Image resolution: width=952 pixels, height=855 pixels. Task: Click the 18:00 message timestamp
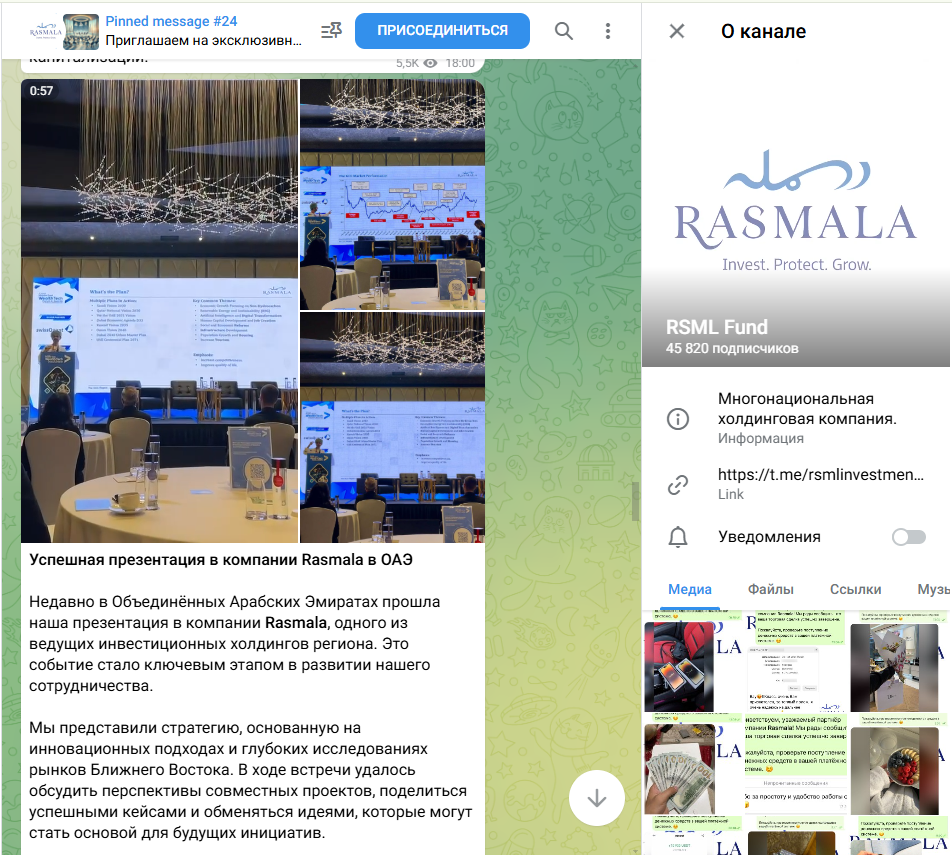(460, 63)
